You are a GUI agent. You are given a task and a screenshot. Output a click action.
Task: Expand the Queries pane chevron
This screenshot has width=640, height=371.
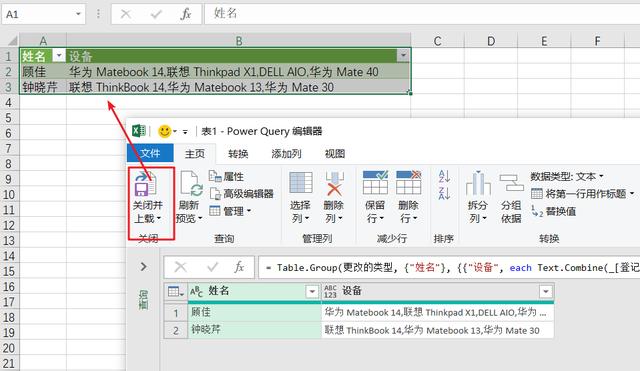143,267
